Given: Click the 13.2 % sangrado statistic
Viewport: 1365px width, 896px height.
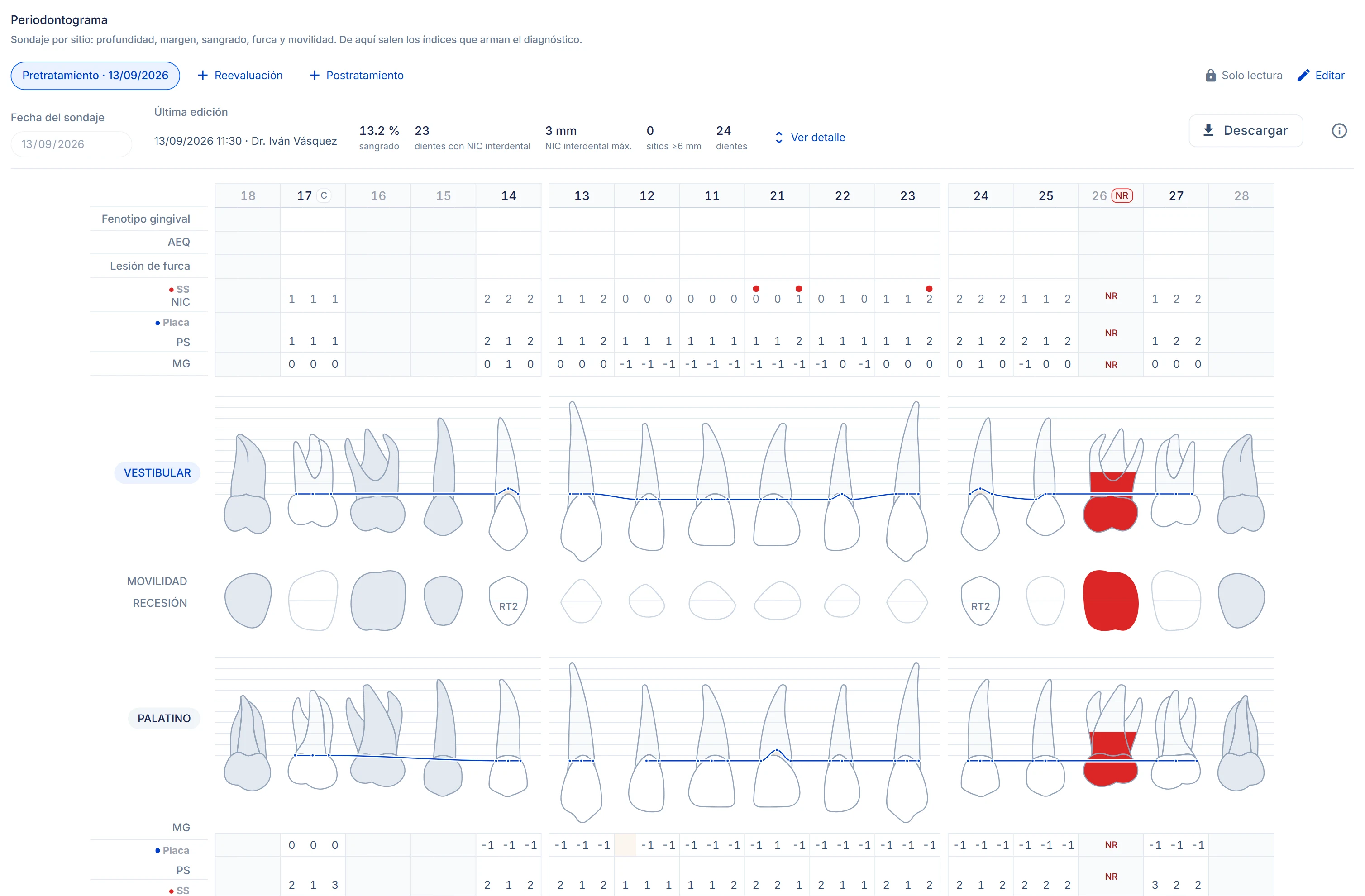Looking at the screenshot, I should click(x=379, y=138).
